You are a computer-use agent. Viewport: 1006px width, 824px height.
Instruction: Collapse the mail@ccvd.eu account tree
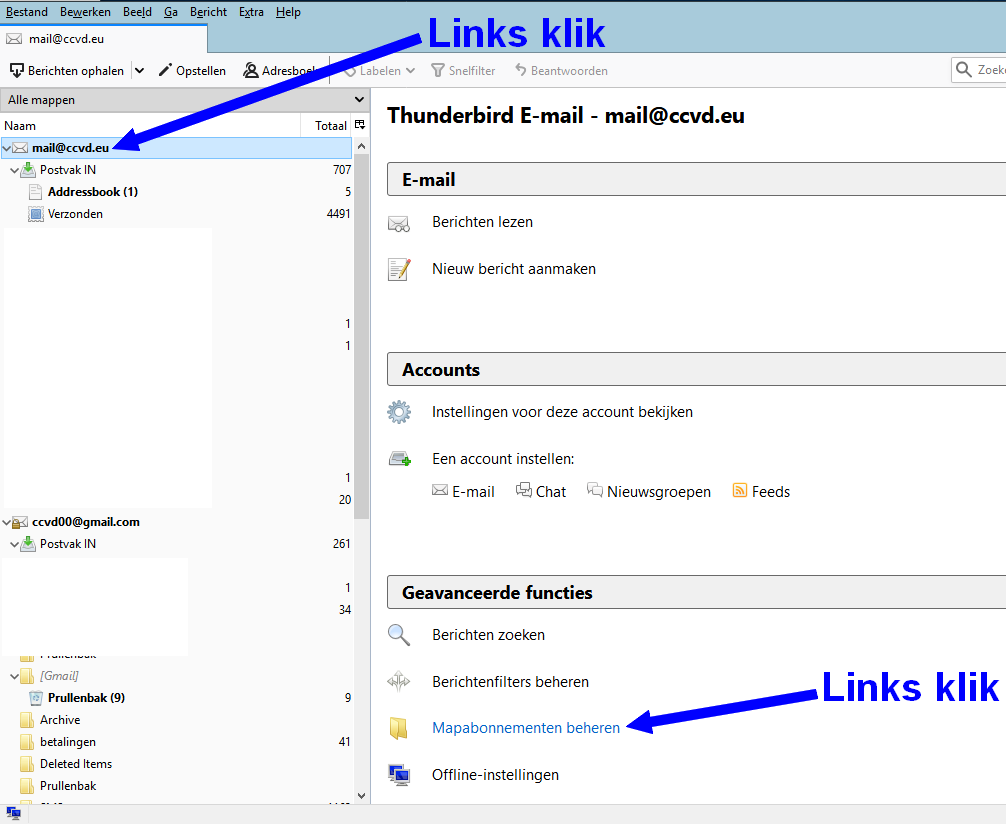[8, 148]
